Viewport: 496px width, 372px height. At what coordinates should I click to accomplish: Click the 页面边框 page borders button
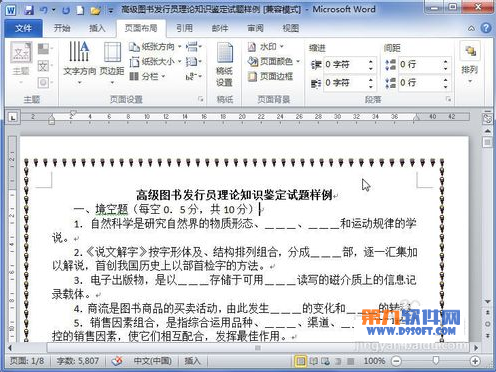[x=270, y=76]
